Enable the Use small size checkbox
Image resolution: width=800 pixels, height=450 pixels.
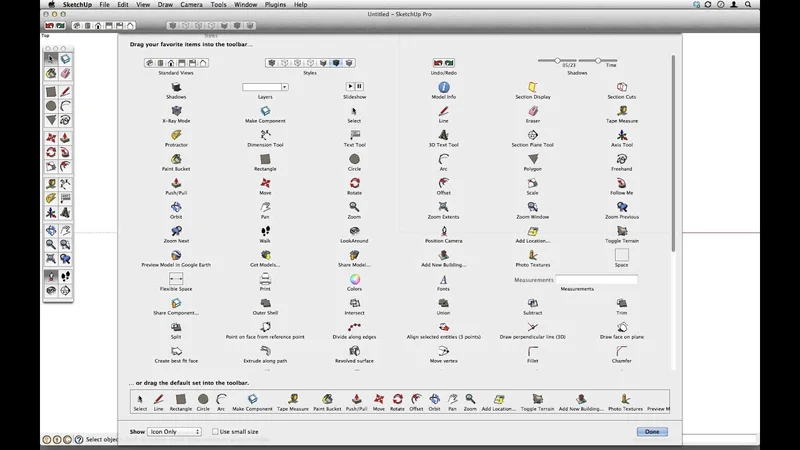(215, 432)
